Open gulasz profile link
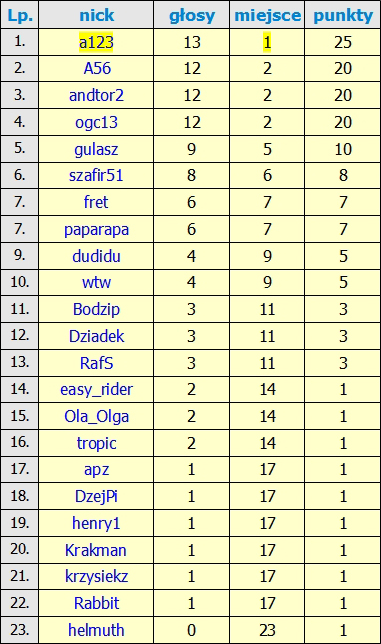This screenshot has height=644, width=381. coord(96,149)
